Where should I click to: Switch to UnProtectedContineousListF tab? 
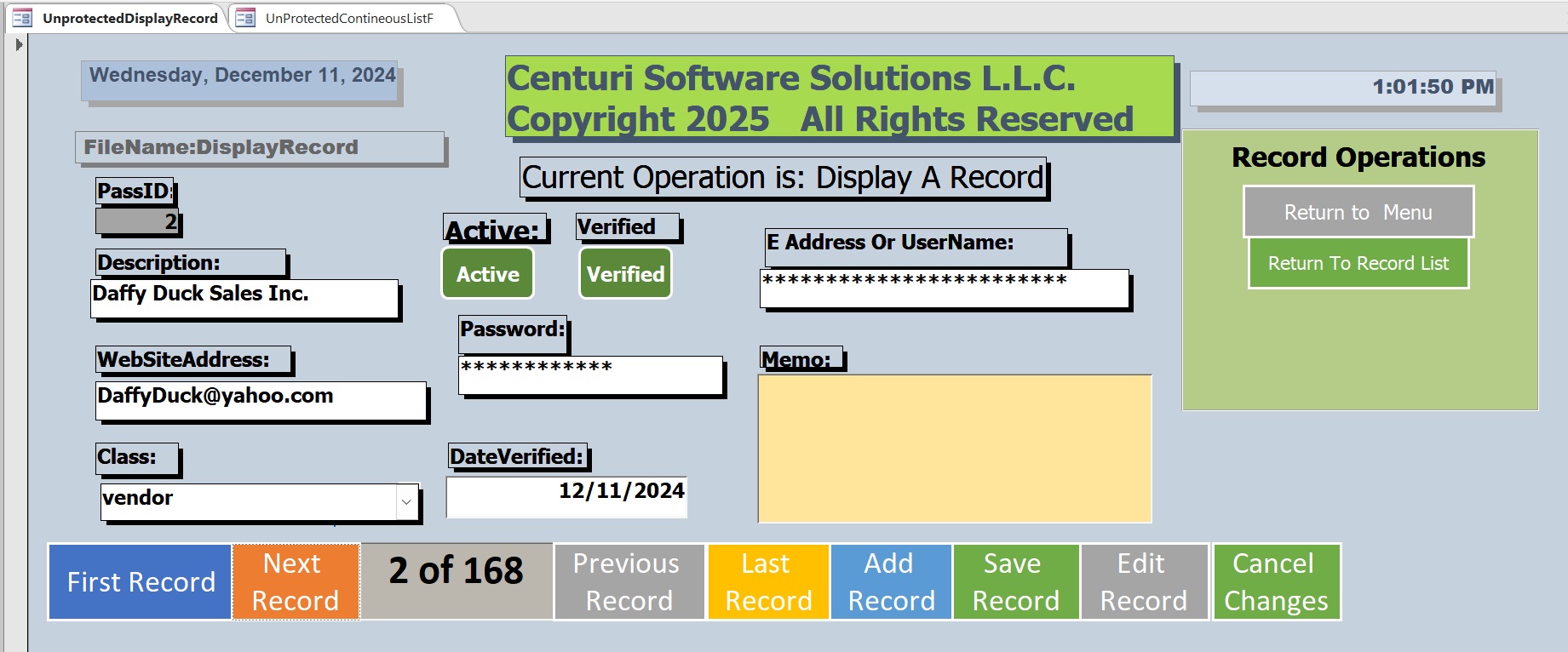tap(349, 18)
